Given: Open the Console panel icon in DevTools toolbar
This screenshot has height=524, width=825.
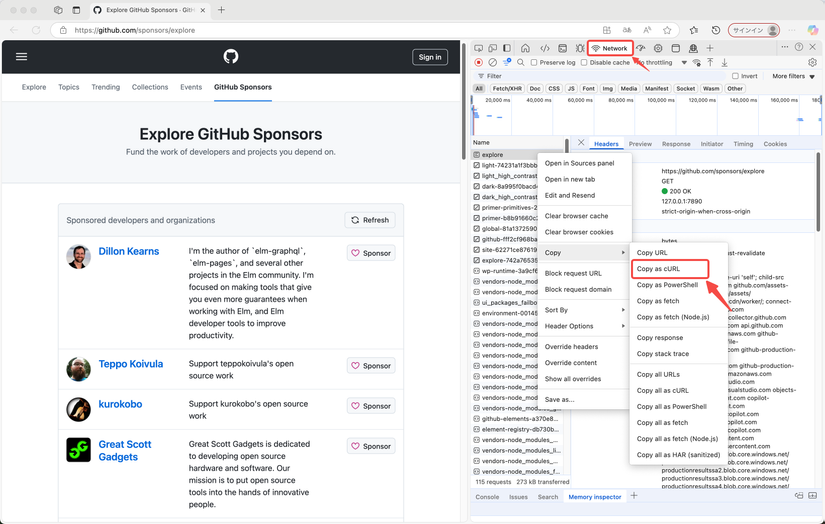Looking at the screenshot, I should pos(562,48).
